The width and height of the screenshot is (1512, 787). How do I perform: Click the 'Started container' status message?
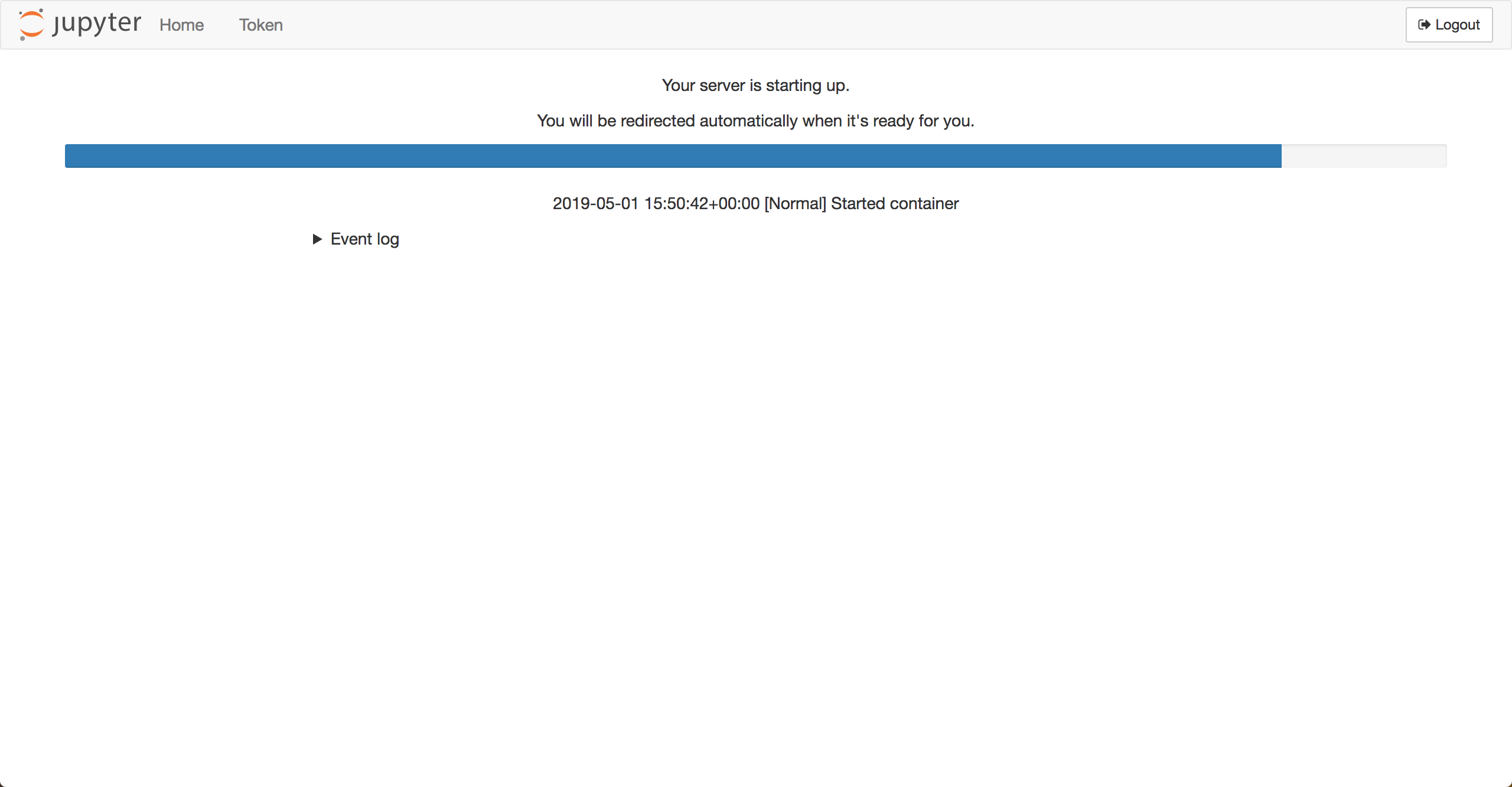click(x=755, y=203)
